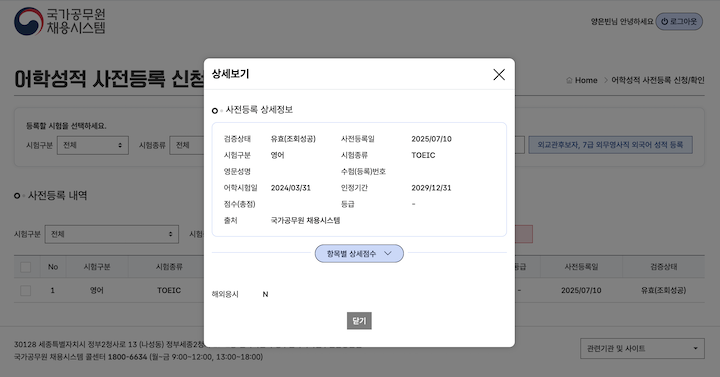
Task: Click the 닫기 button in the dialog
Action: (x=359, y=321)
